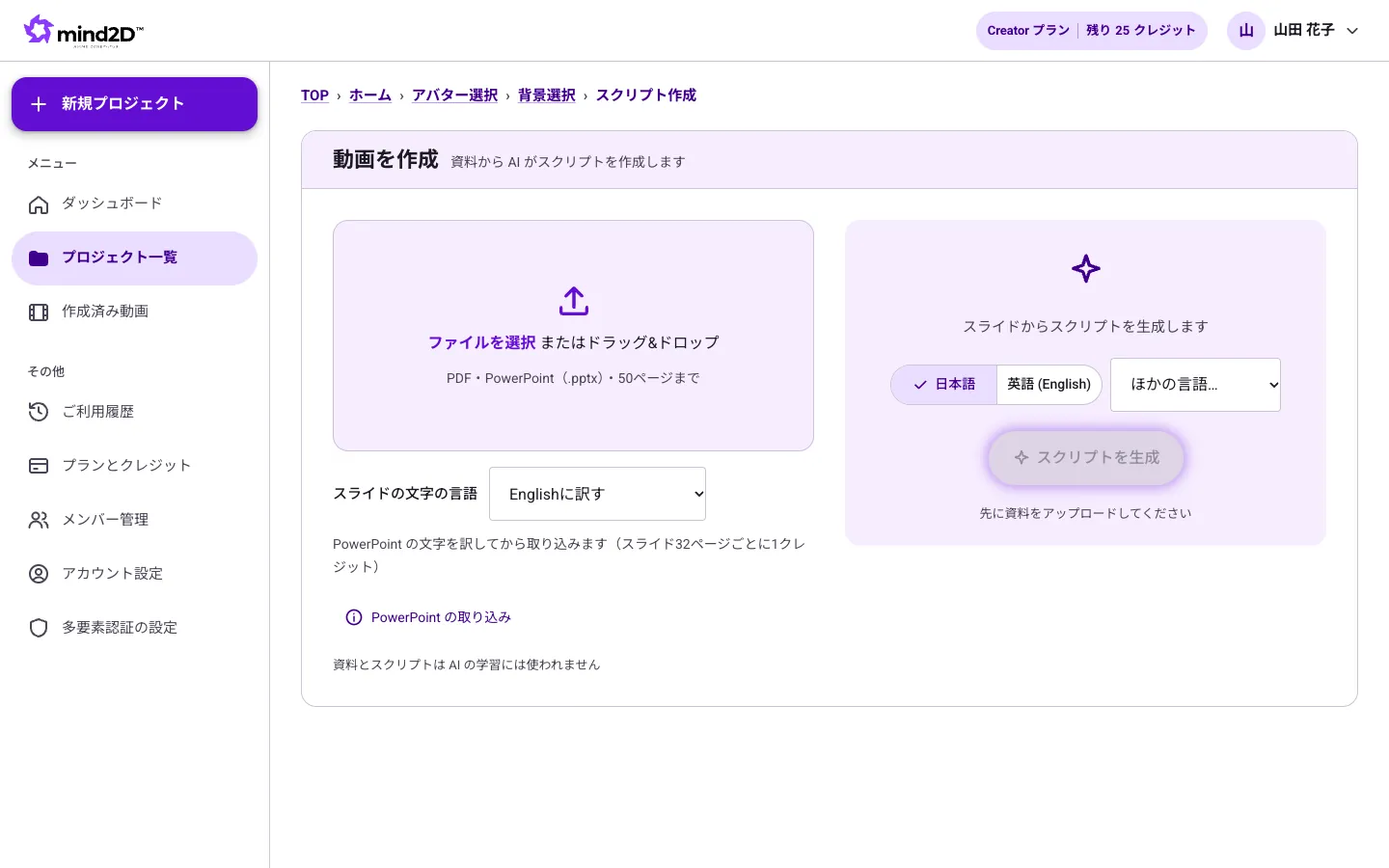Click the スクリプトを生成 button

pos(1086,458)
